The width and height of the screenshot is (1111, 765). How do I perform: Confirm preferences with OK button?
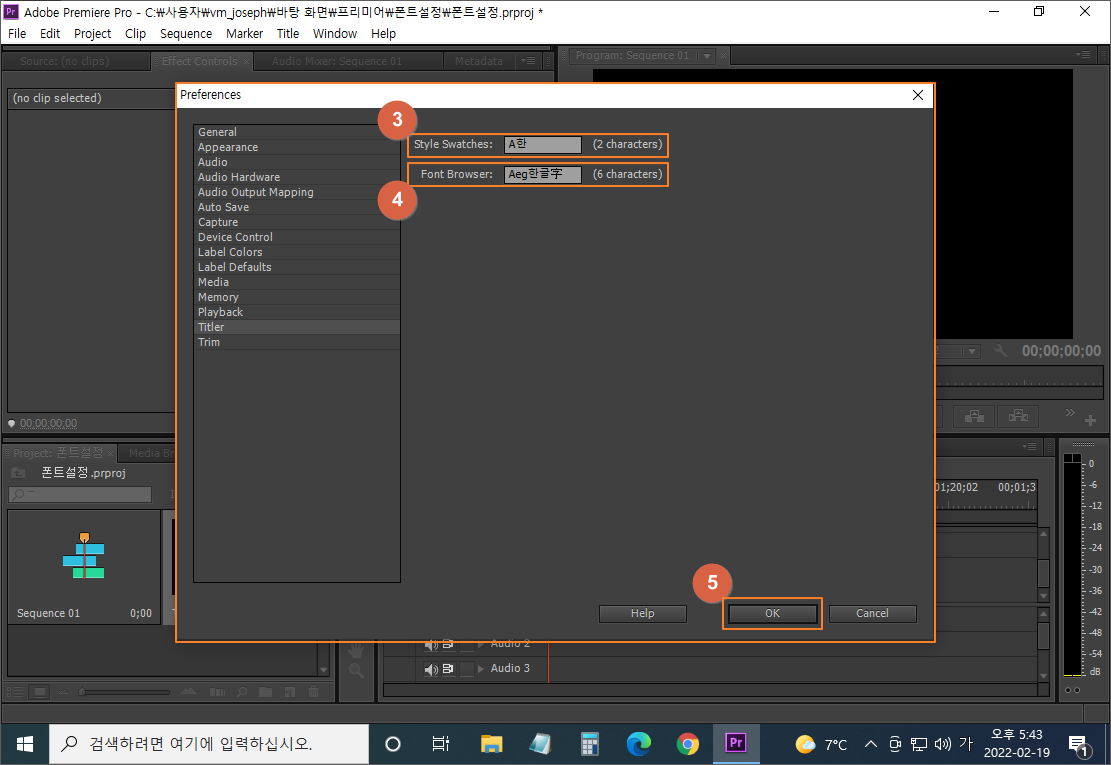[x=772, y=613]
